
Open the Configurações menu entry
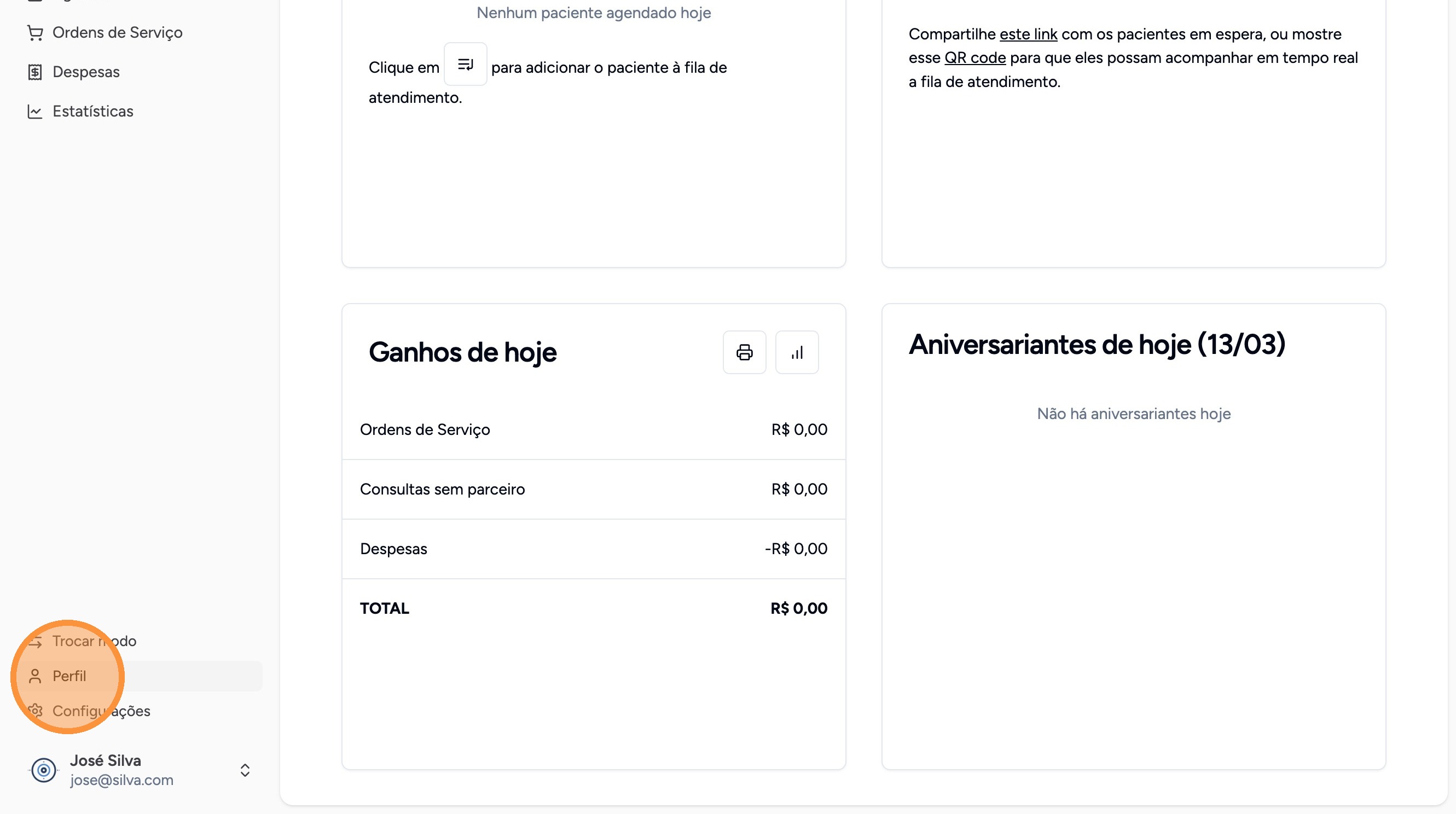coord(102,711)
